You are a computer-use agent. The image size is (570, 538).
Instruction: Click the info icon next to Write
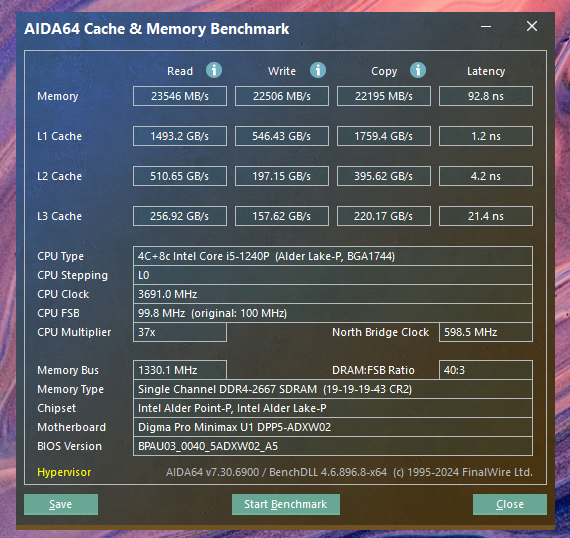coord(318,70)
